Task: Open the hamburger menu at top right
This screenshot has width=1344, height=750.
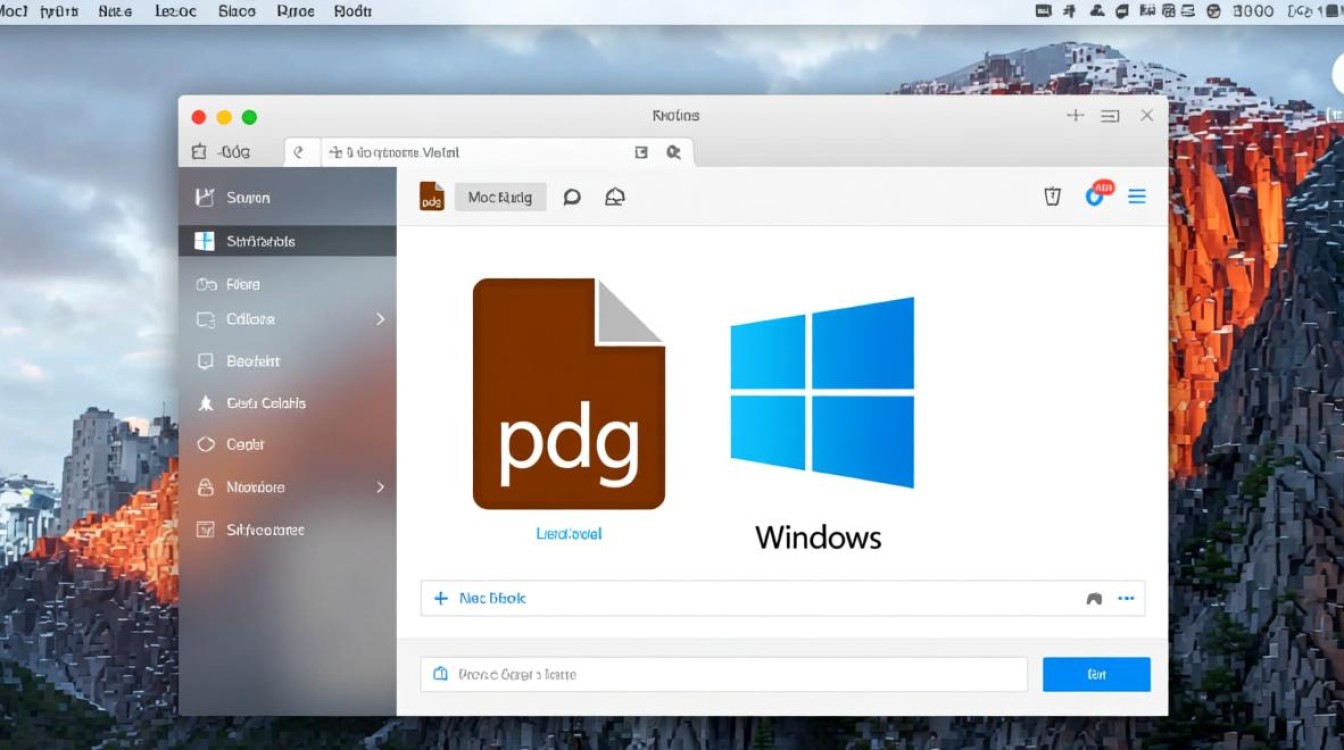Action: tap(1137, 197)
